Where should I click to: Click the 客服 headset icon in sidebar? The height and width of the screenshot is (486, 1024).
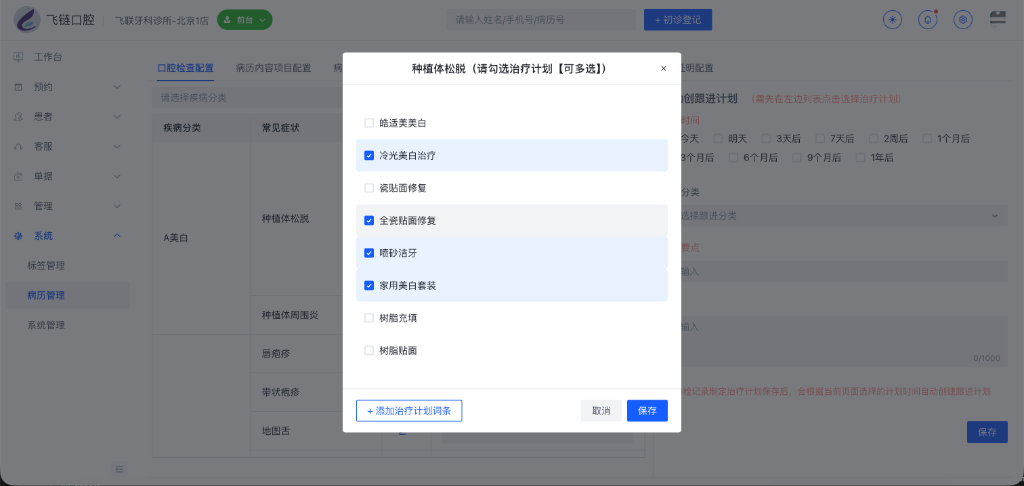point(18,146)
